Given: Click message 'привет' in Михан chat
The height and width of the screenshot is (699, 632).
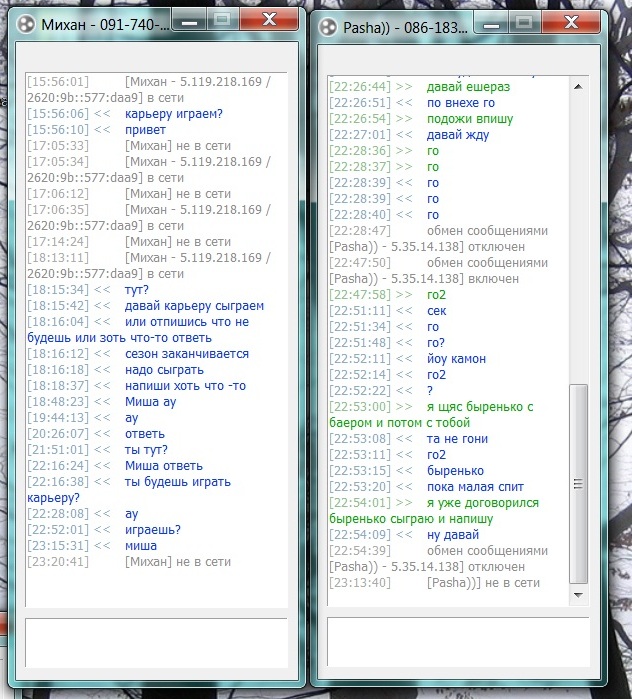Looking at the screenshot, I should coord(145,130).
